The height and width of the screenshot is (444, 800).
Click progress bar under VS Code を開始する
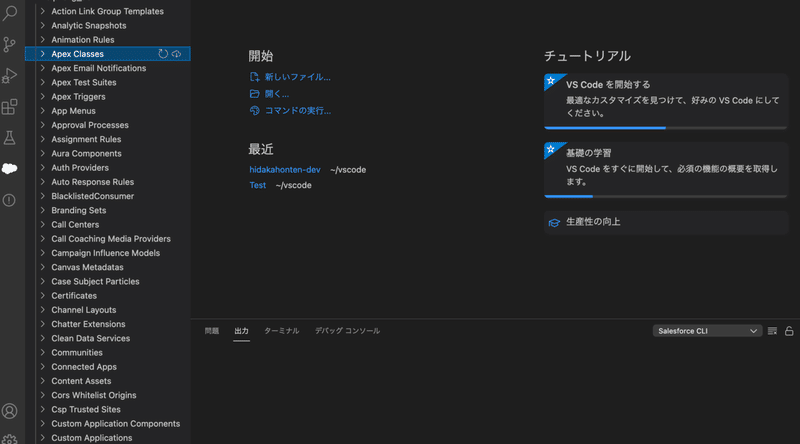[x=666, y=128]
